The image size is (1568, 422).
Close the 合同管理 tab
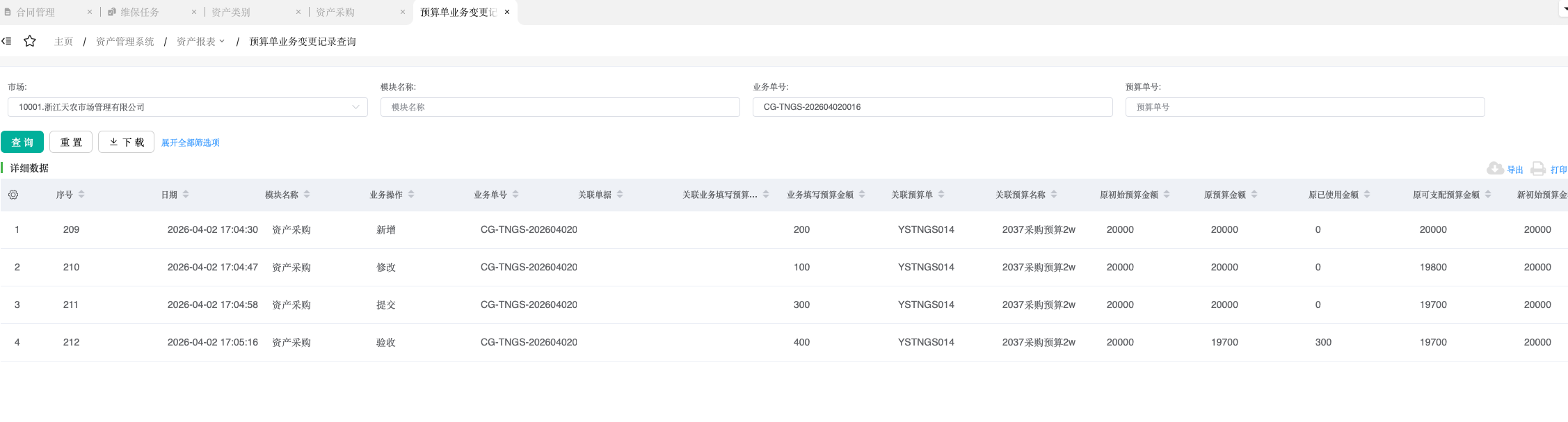(90, 12)
